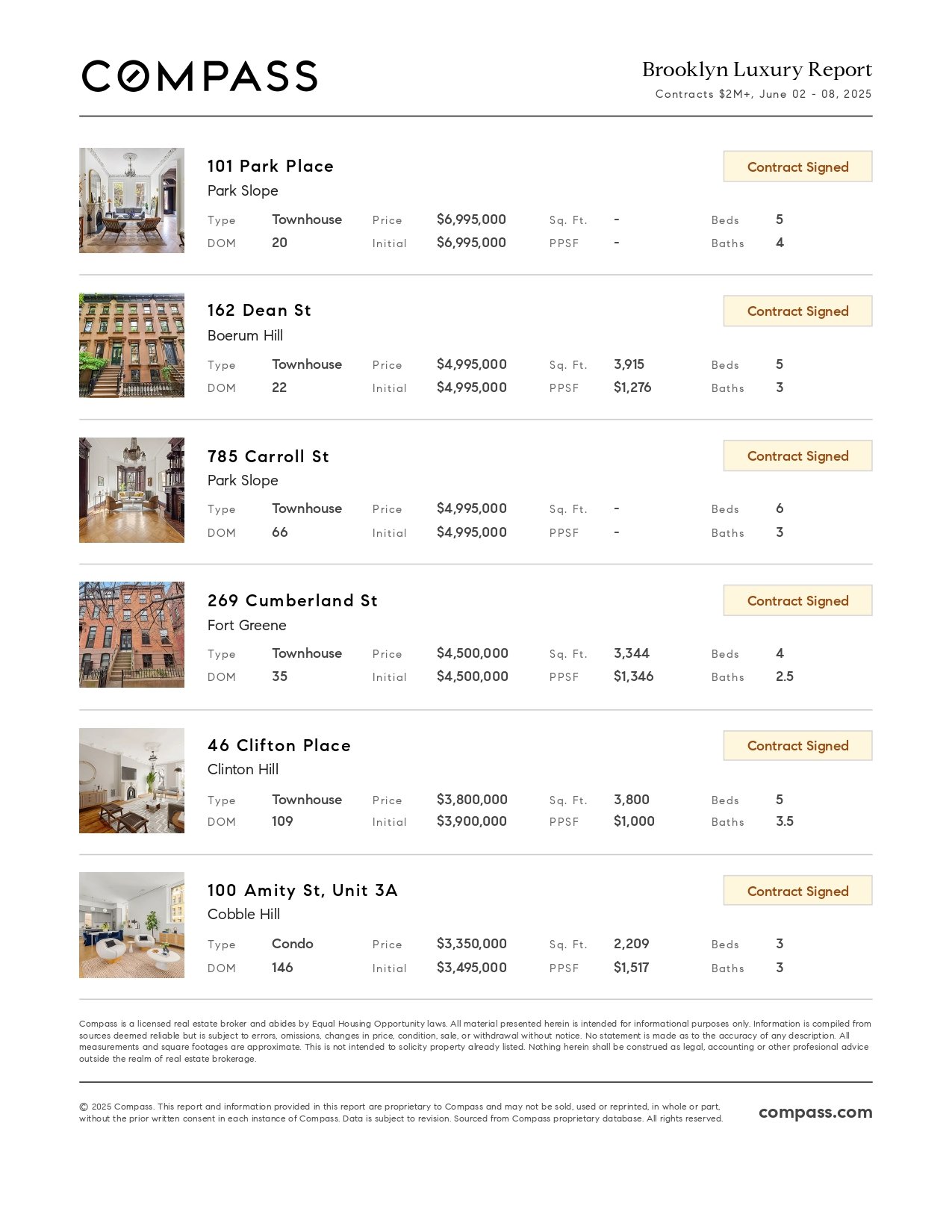Click the 785 Carroll St interior photo
The width and height of the screenshot is (952, 1232).
(131, 490)
